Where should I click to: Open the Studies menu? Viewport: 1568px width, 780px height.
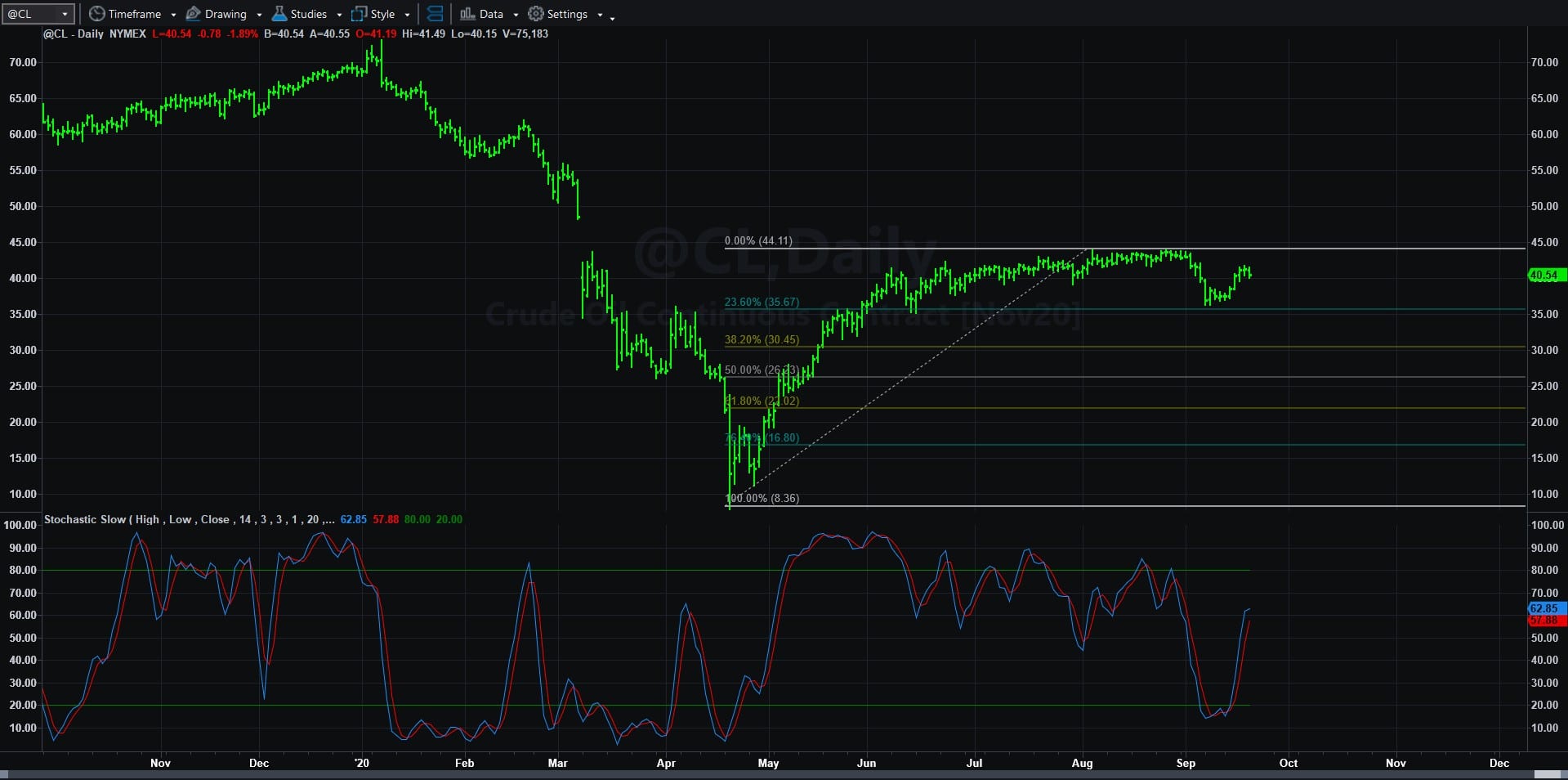pyautogui.click(x=306, y=14)
